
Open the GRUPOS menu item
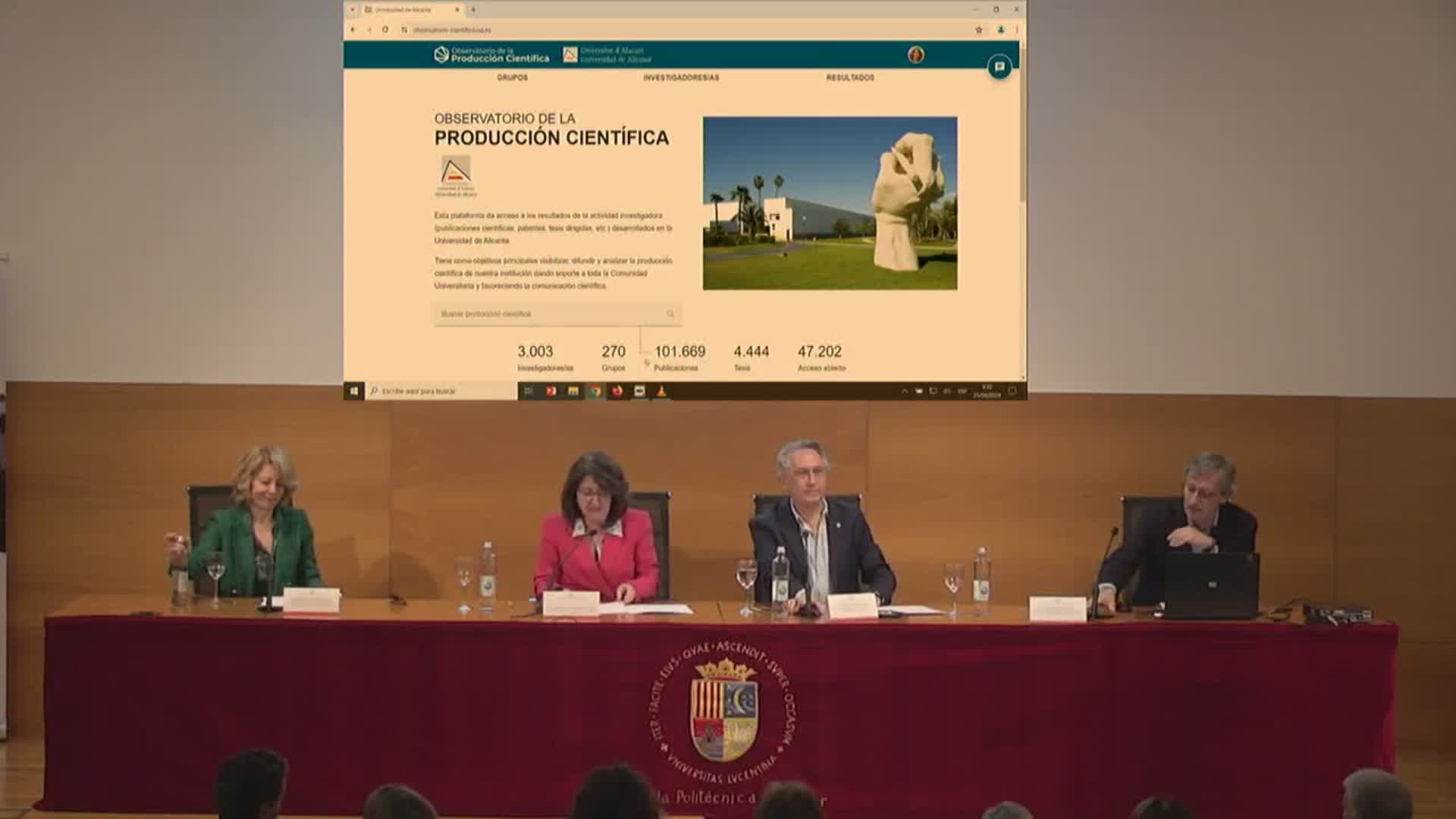coord(513,77)
